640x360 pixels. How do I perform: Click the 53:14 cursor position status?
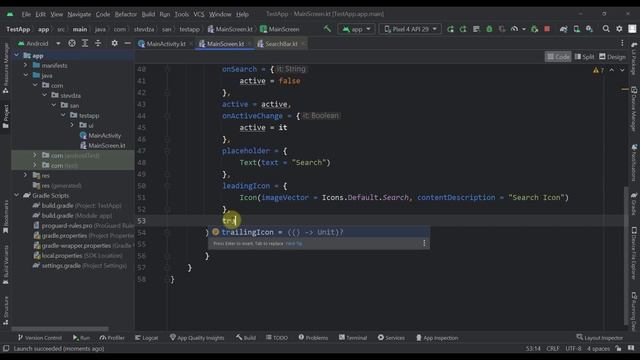coord(533,349)
